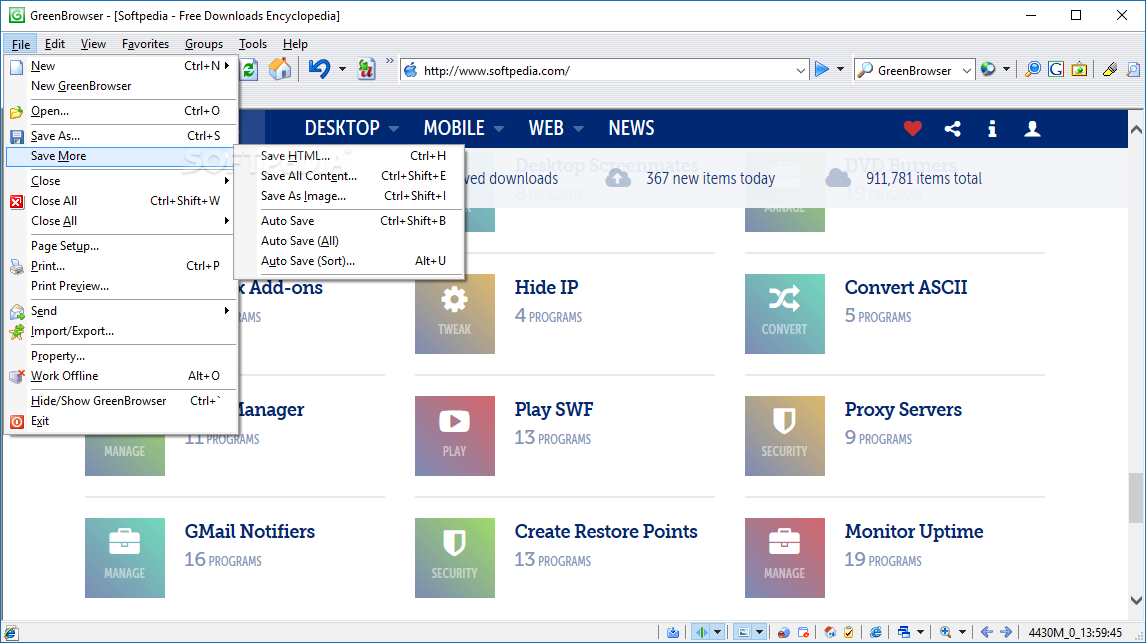Viewport: 1146px width, 643px height.
Task: Click the blue Go arrow button
Action: pos(822,69)
